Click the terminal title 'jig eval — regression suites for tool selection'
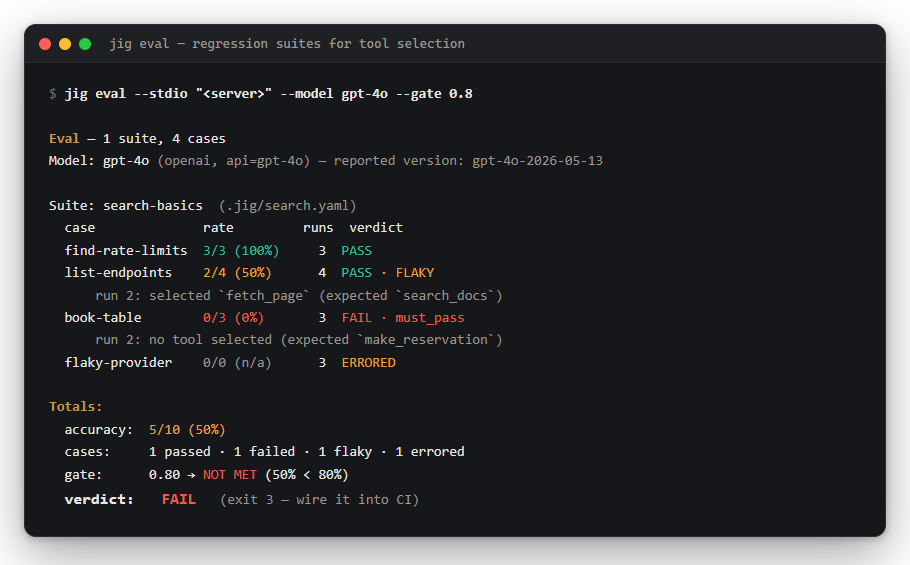The image size is (910, 565). coord(287,44)
